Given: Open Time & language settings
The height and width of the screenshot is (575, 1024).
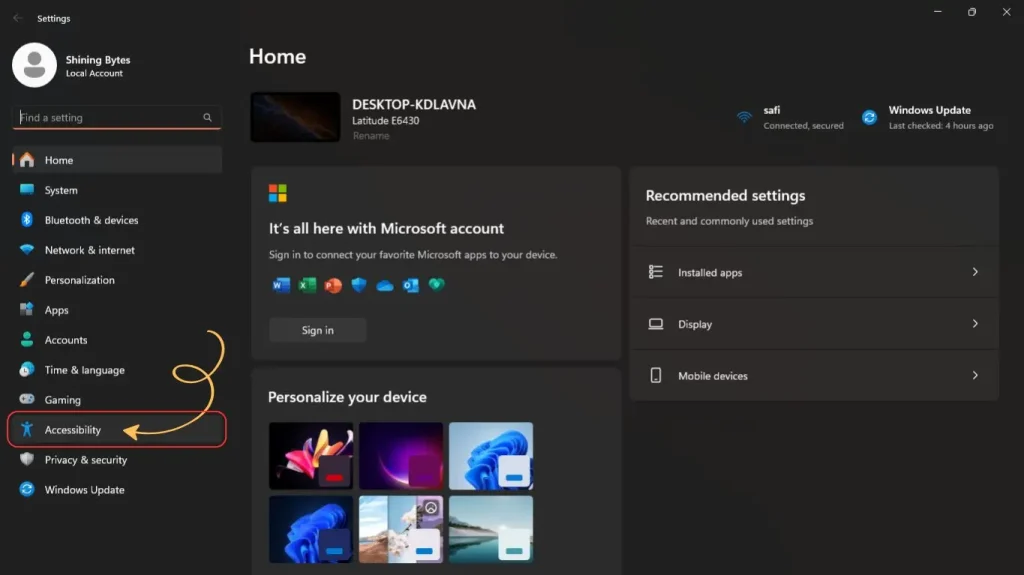Looking at the screenshot, I should coord(84,370).
